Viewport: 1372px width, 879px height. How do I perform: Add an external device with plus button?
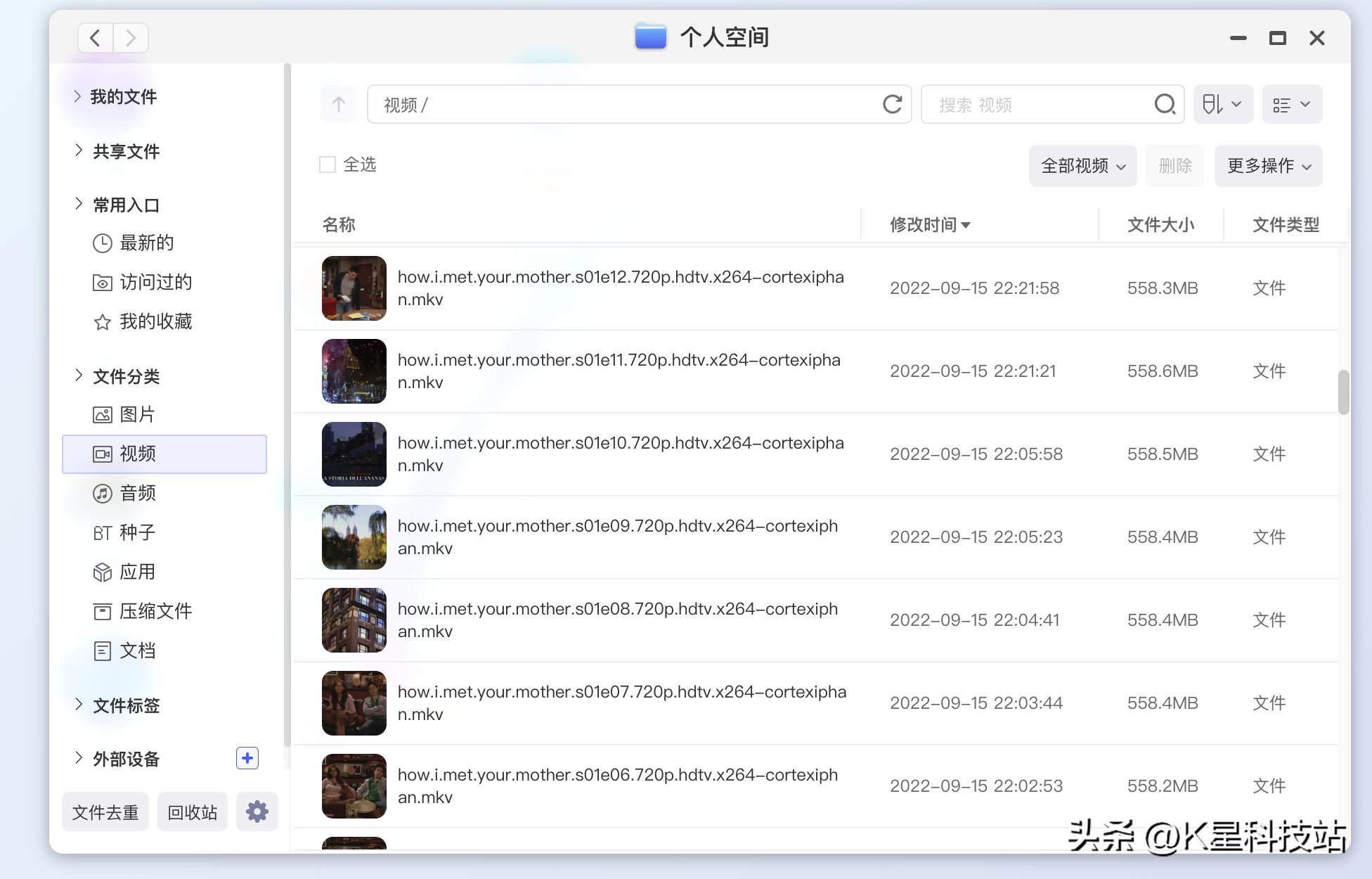[x=247, y=757]
